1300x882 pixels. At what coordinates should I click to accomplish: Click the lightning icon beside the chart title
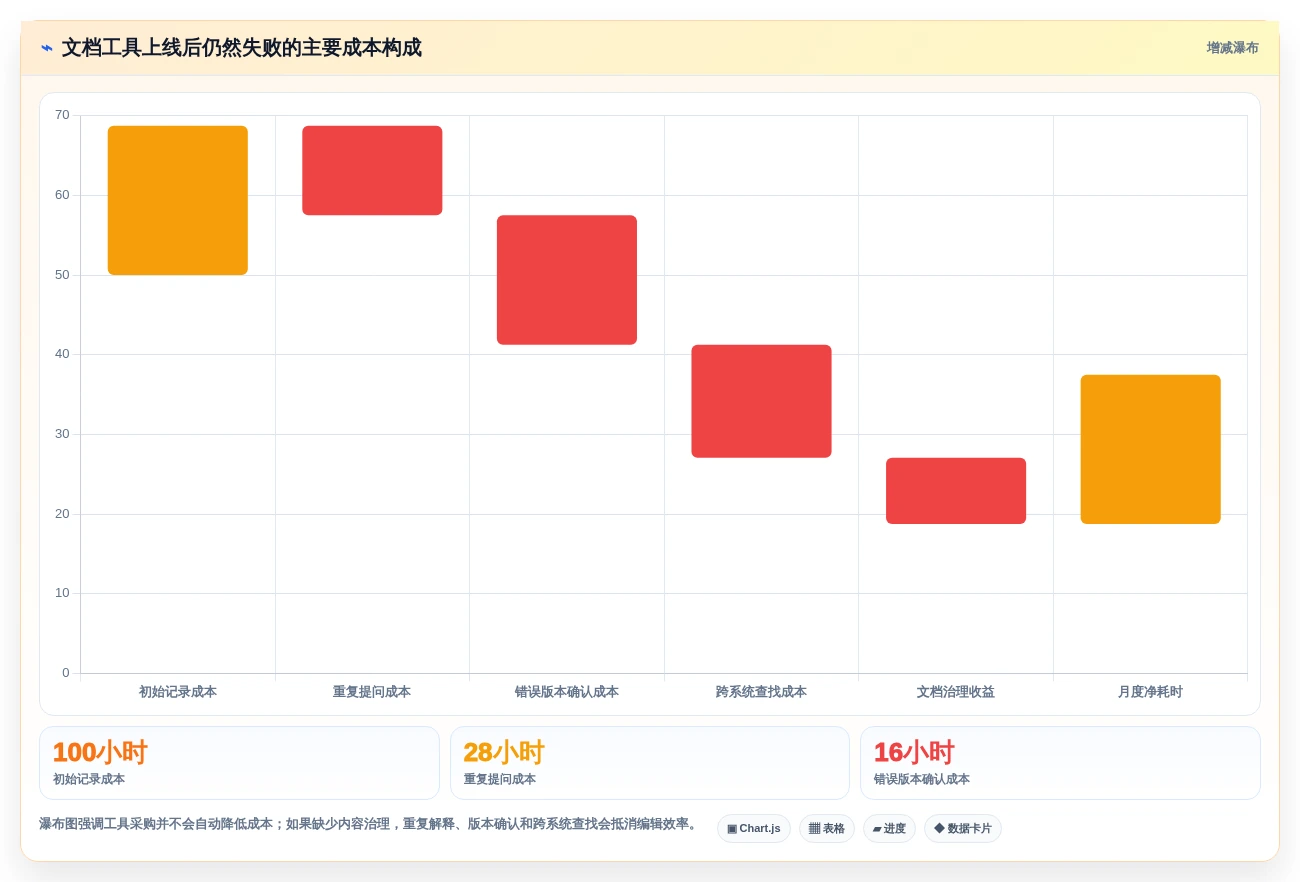coord(47,48)
